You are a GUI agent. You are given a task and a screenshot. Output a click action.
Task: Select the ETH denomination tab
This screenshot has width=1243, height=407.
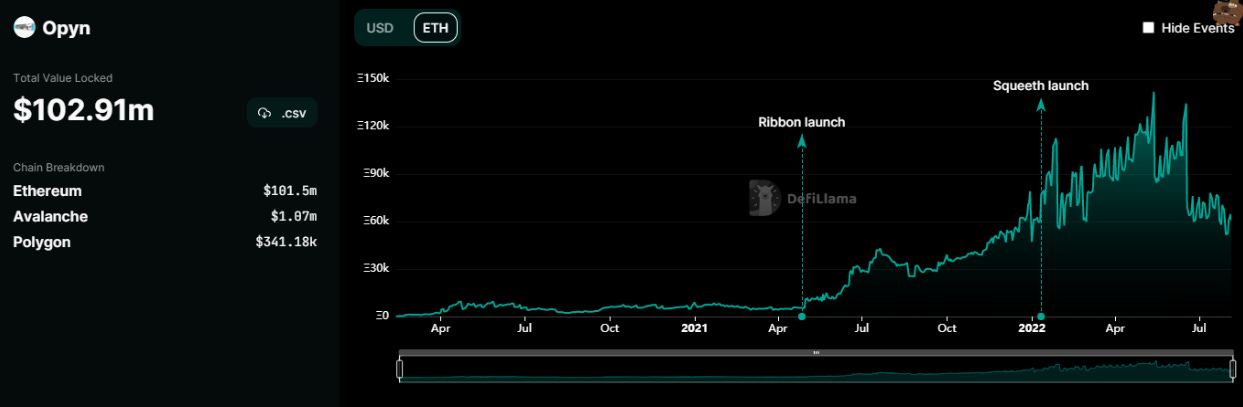436,28
